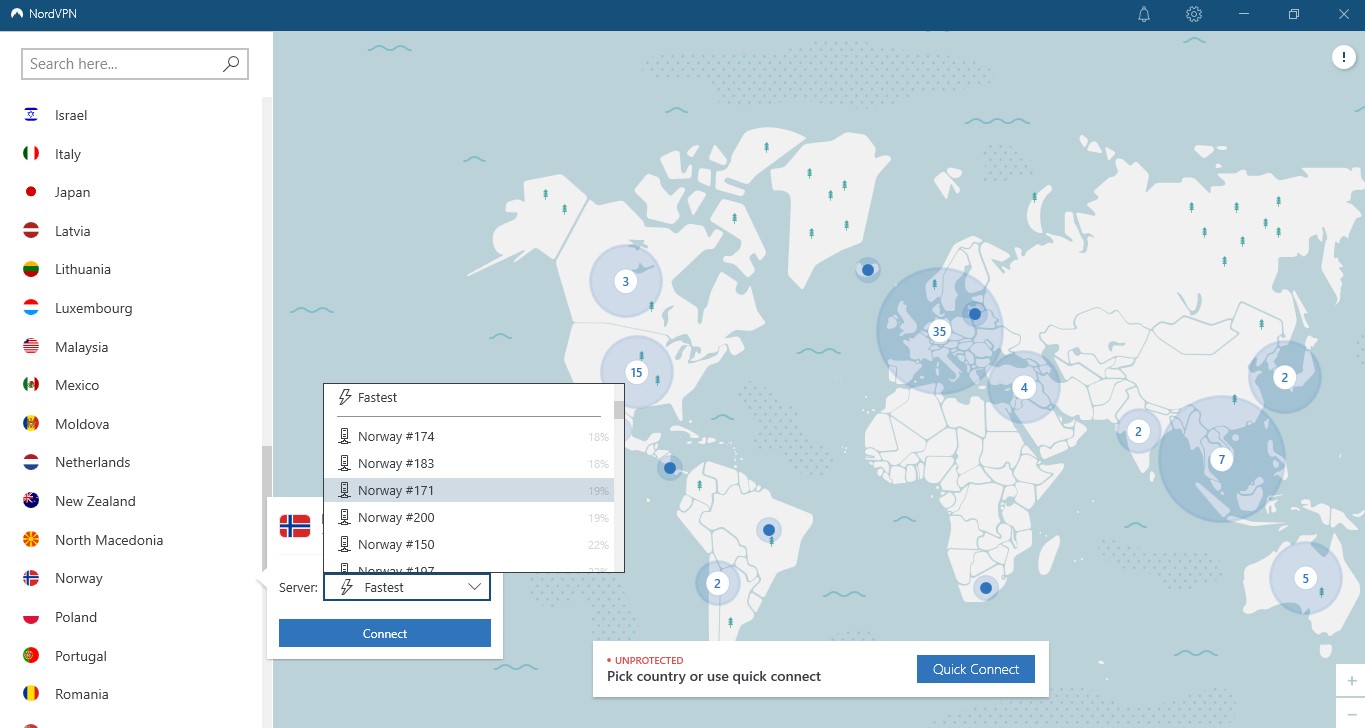The height and width of the screenshot is (728, 1365).
Task: Select Norway #174 from server list
Action: pos(396,437)
